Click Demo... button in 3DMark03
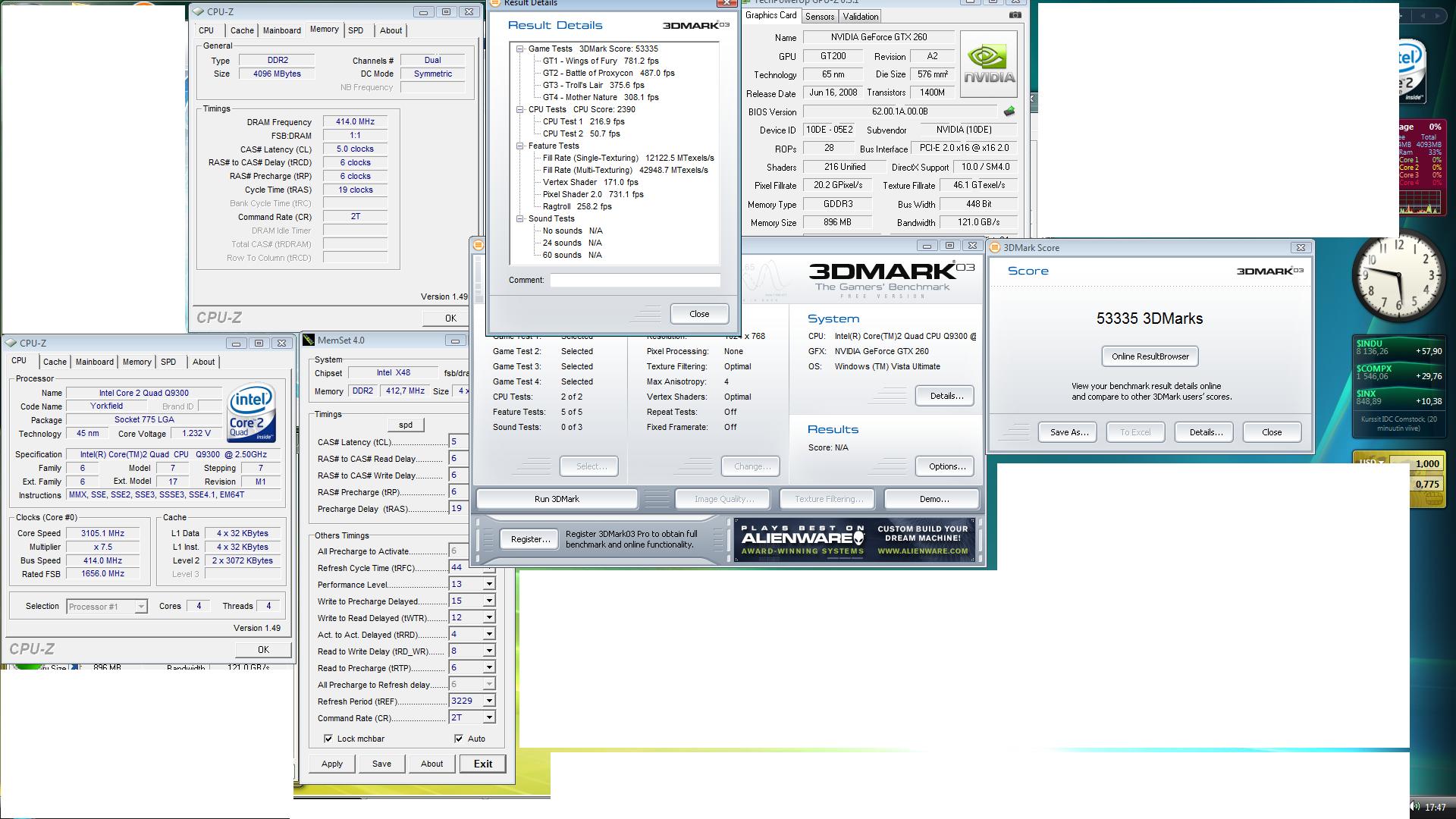The height and width of the screenshot is (819, 1456). [934, 499]
